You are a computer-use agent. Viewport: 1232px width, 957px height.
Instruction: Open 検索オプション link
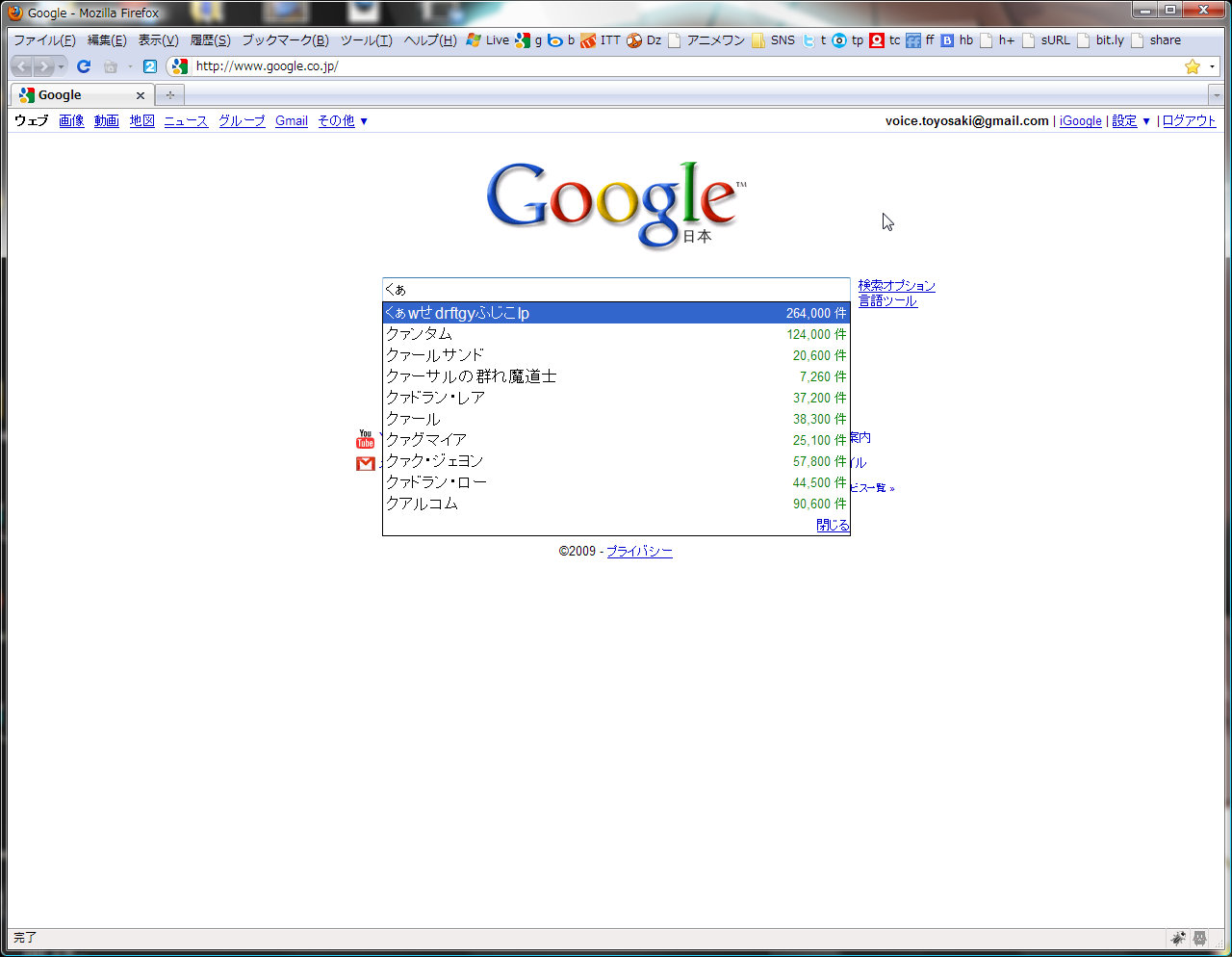tap(897, 286)
